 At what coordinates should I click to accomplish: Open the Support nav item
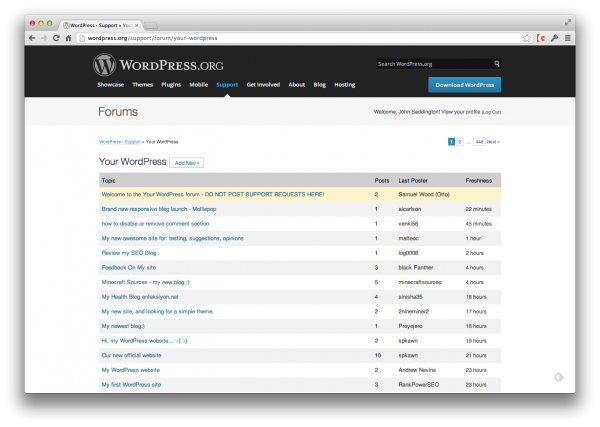tap(227, 85)
